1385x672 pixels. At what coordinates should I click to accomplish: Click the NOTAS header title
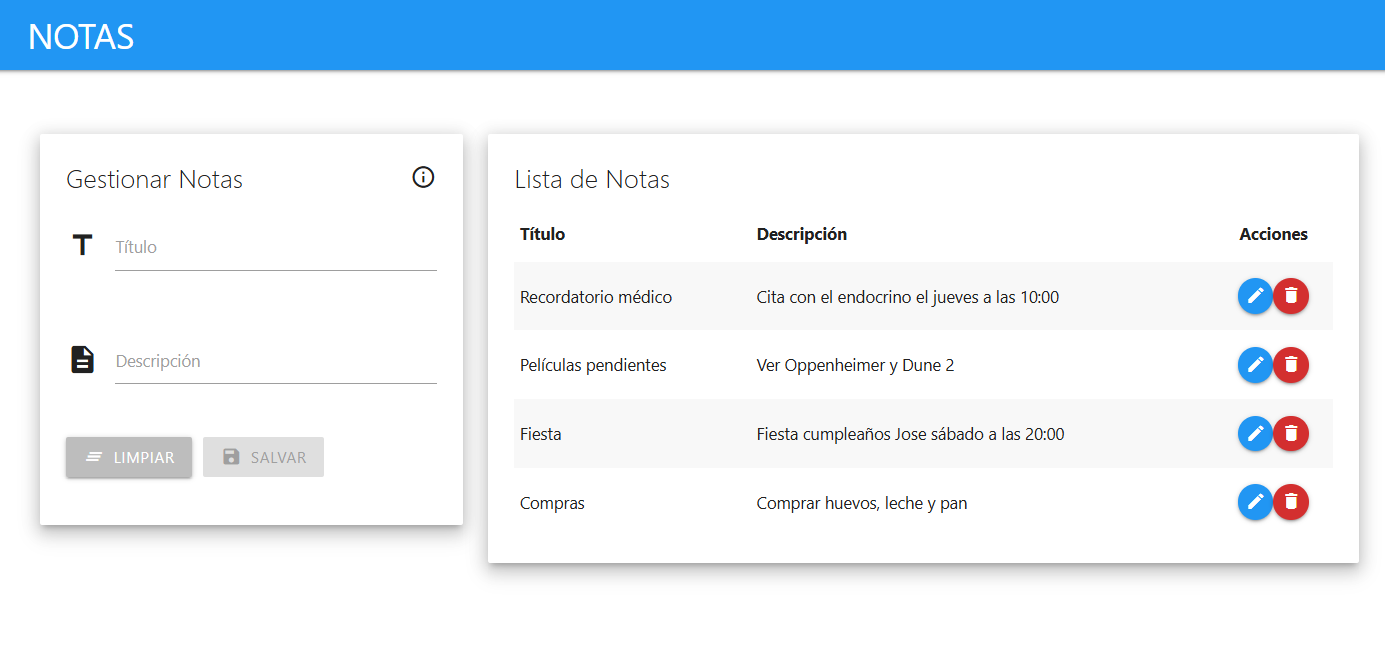pyautogui.click(x=80, y=35)
